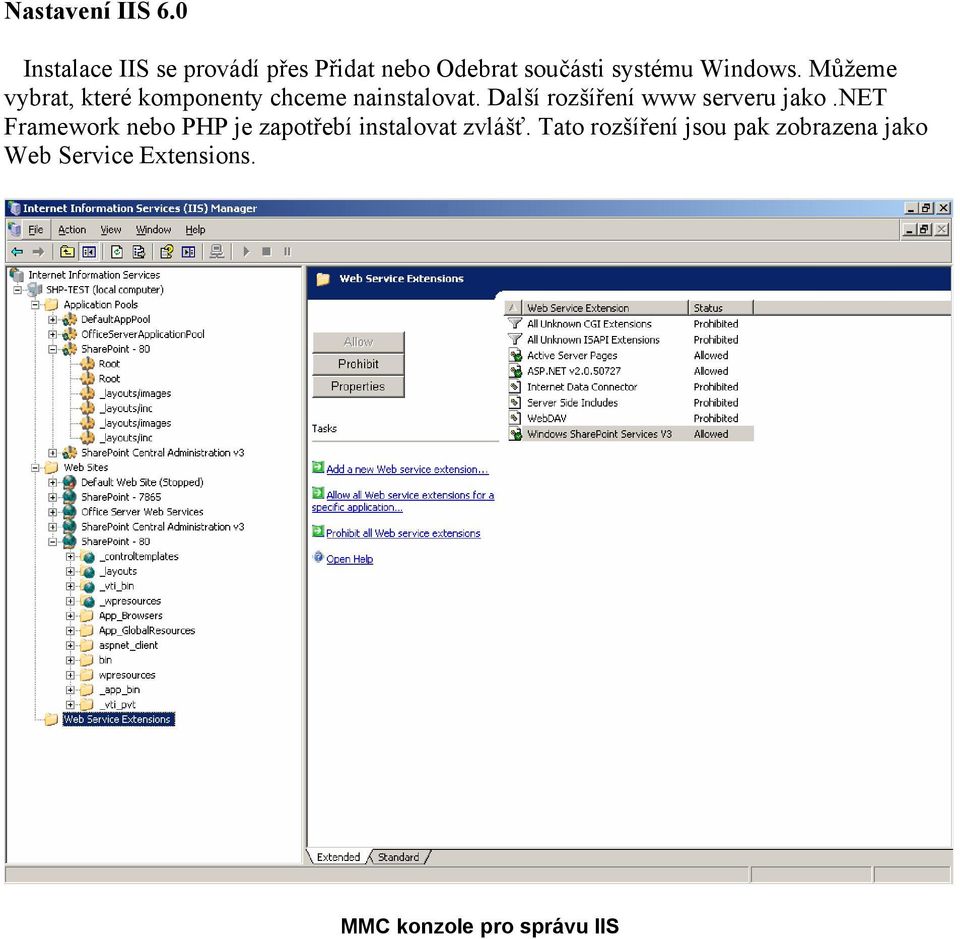The image size is (960, 939).
Task: Open the View menu
Action: coord(111,230)
